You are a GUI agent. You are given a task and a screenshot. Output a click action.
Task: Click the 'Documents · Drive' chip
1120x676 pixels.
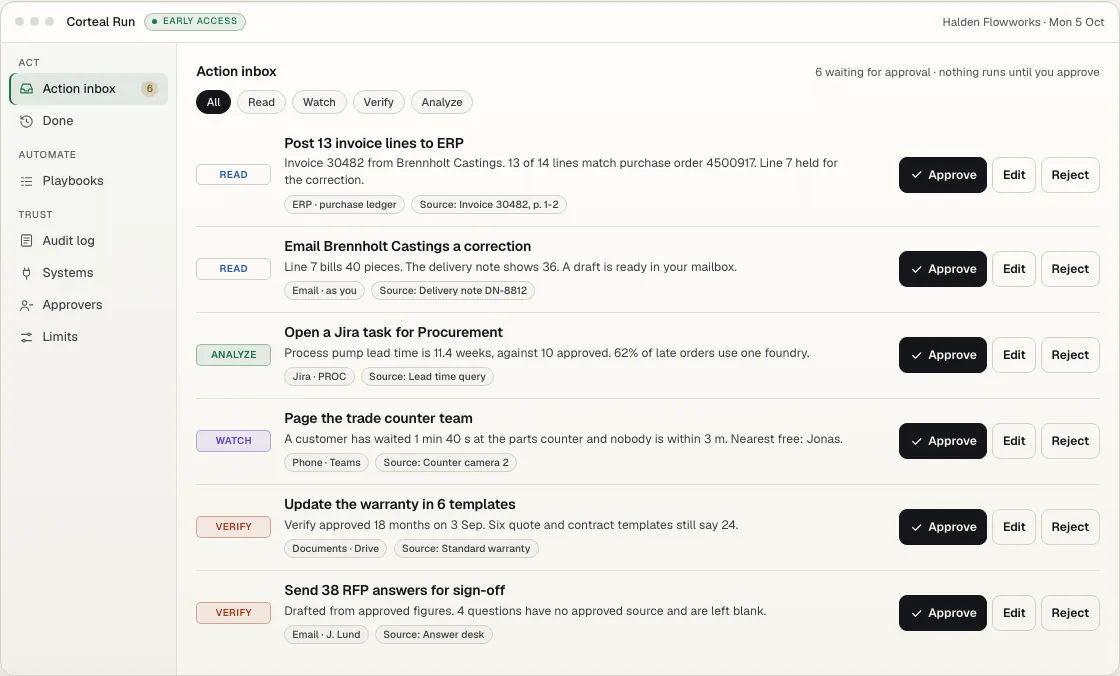336,549
